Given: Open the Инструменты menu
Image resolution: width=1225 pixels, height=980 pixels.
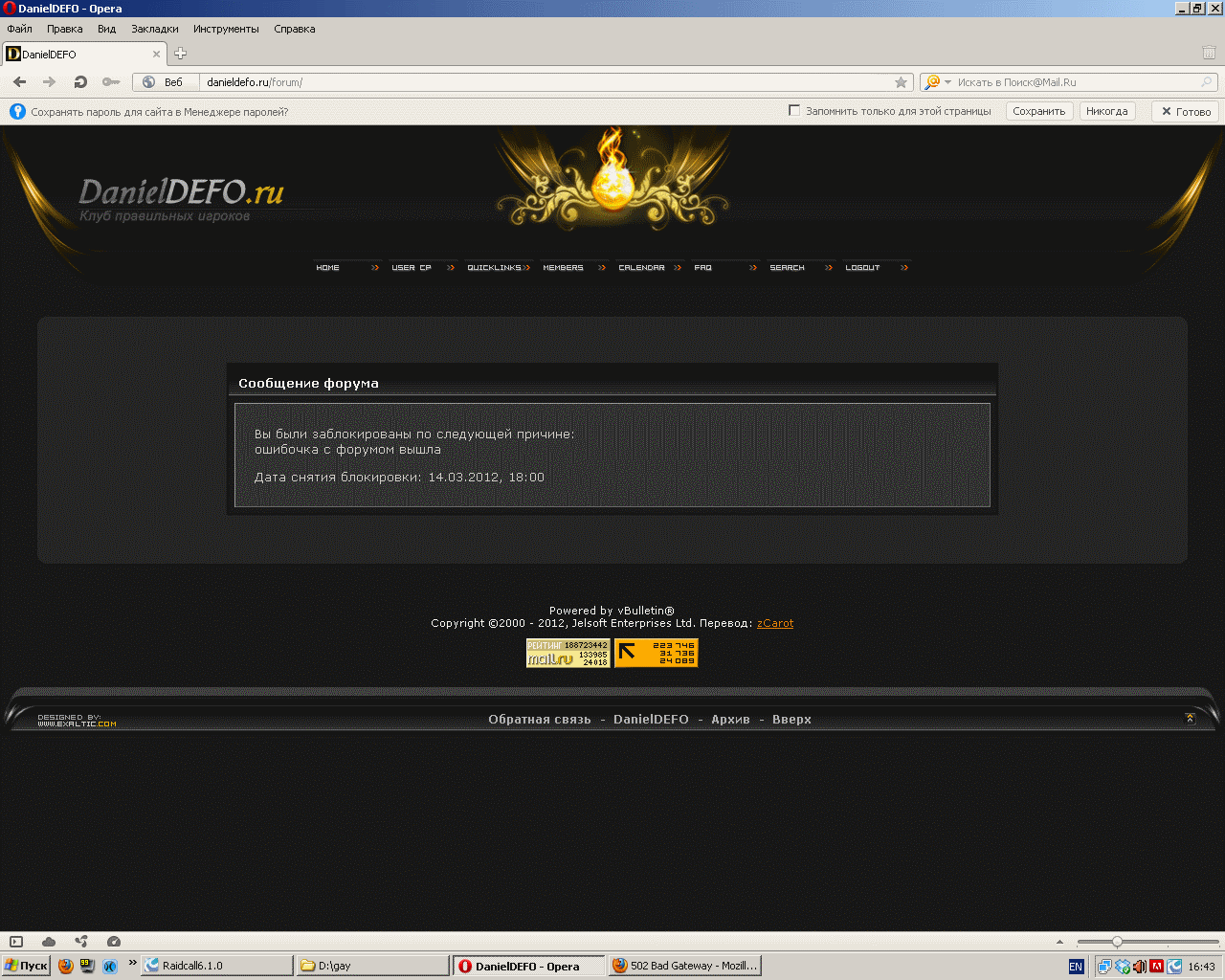Looking at the screenshot, I should click(x=226, y=29).
